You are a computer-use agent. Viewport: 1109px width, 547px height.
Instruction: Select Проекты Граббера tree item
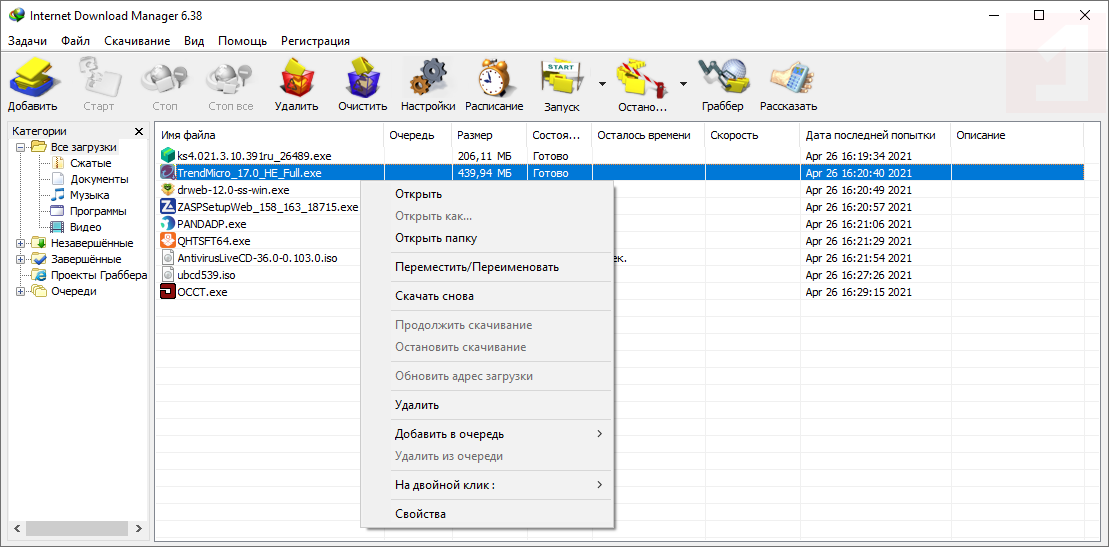[99, 275]
